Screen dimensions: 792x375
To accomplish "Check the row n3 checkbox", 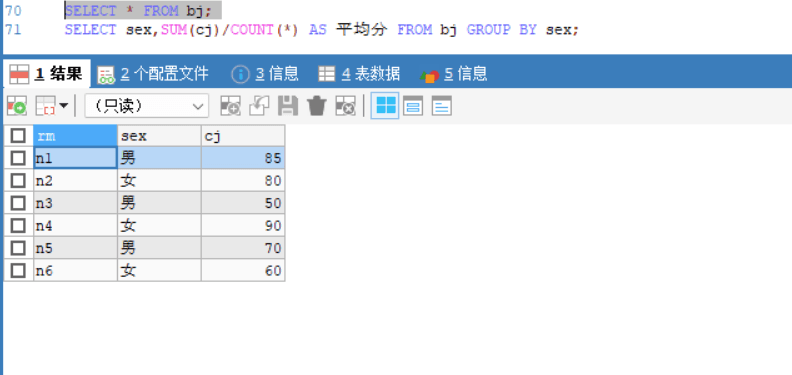I will pyautogui.click(x=18, y=203).
